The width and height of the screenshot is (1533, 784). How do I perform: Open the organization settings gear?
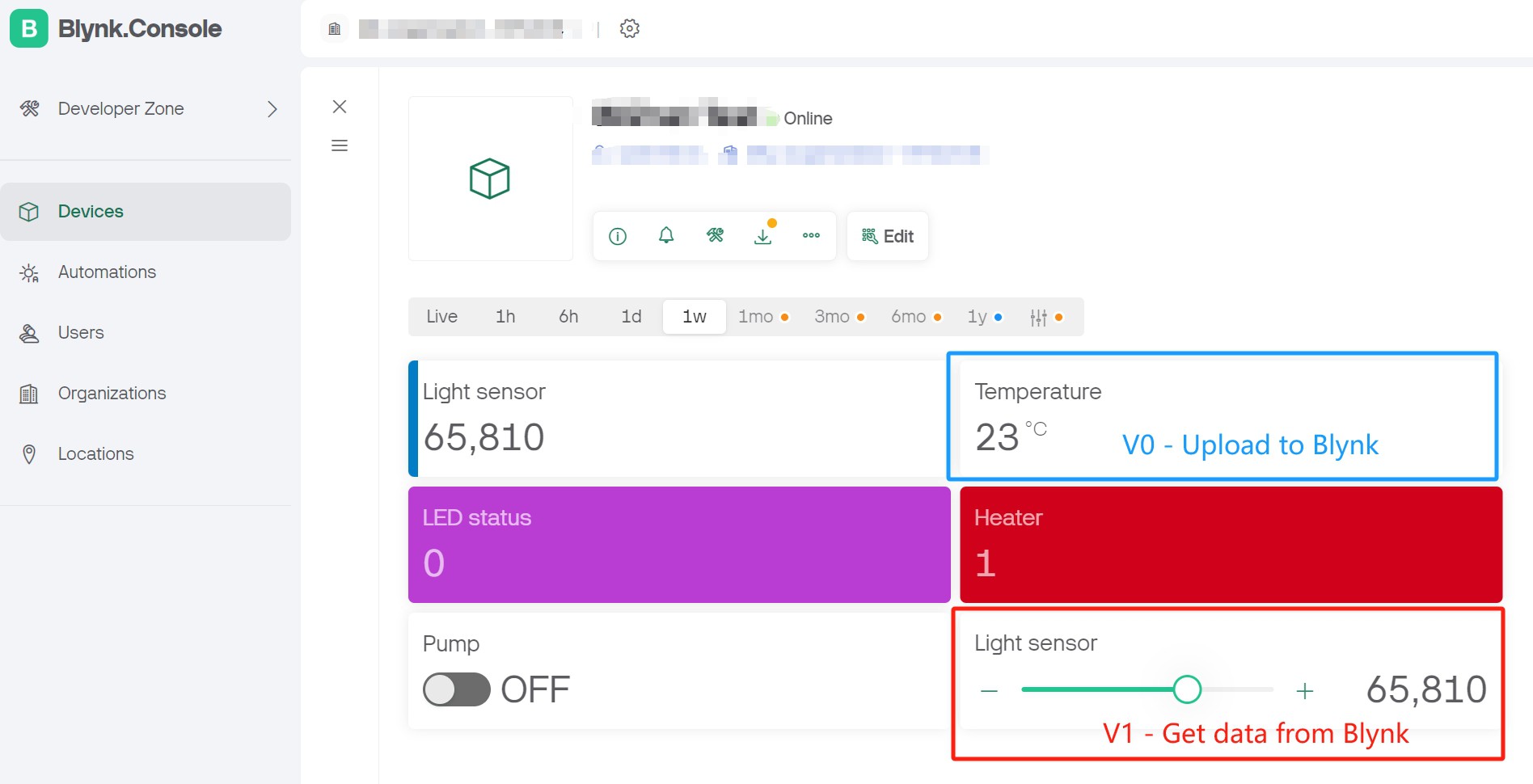tap(629, 28)
